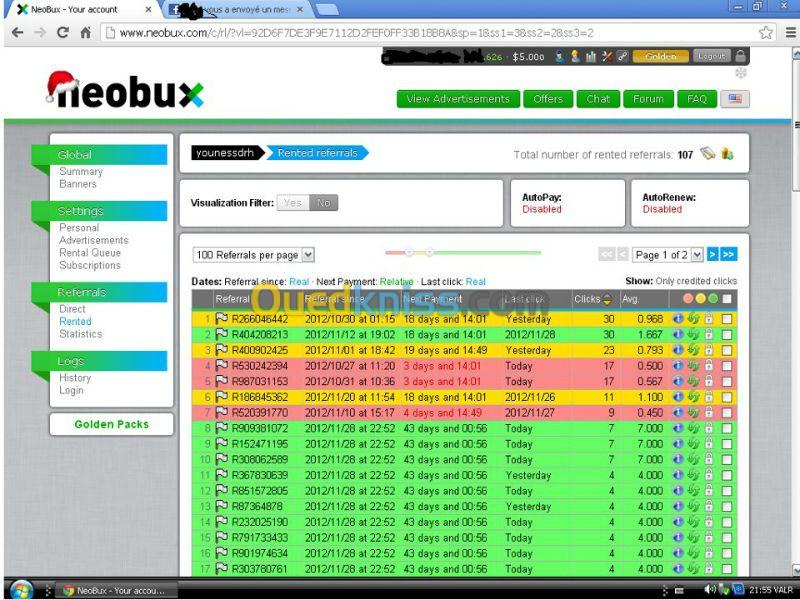Open the Offers menu button
Viewport: 800px width, 600px height.
coord(548,99)
